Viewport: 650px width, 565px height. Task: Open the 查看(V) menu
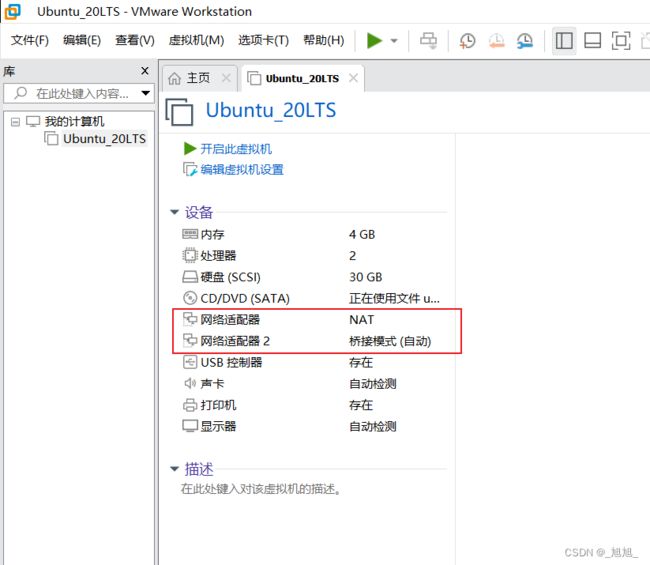coord(135,40)
